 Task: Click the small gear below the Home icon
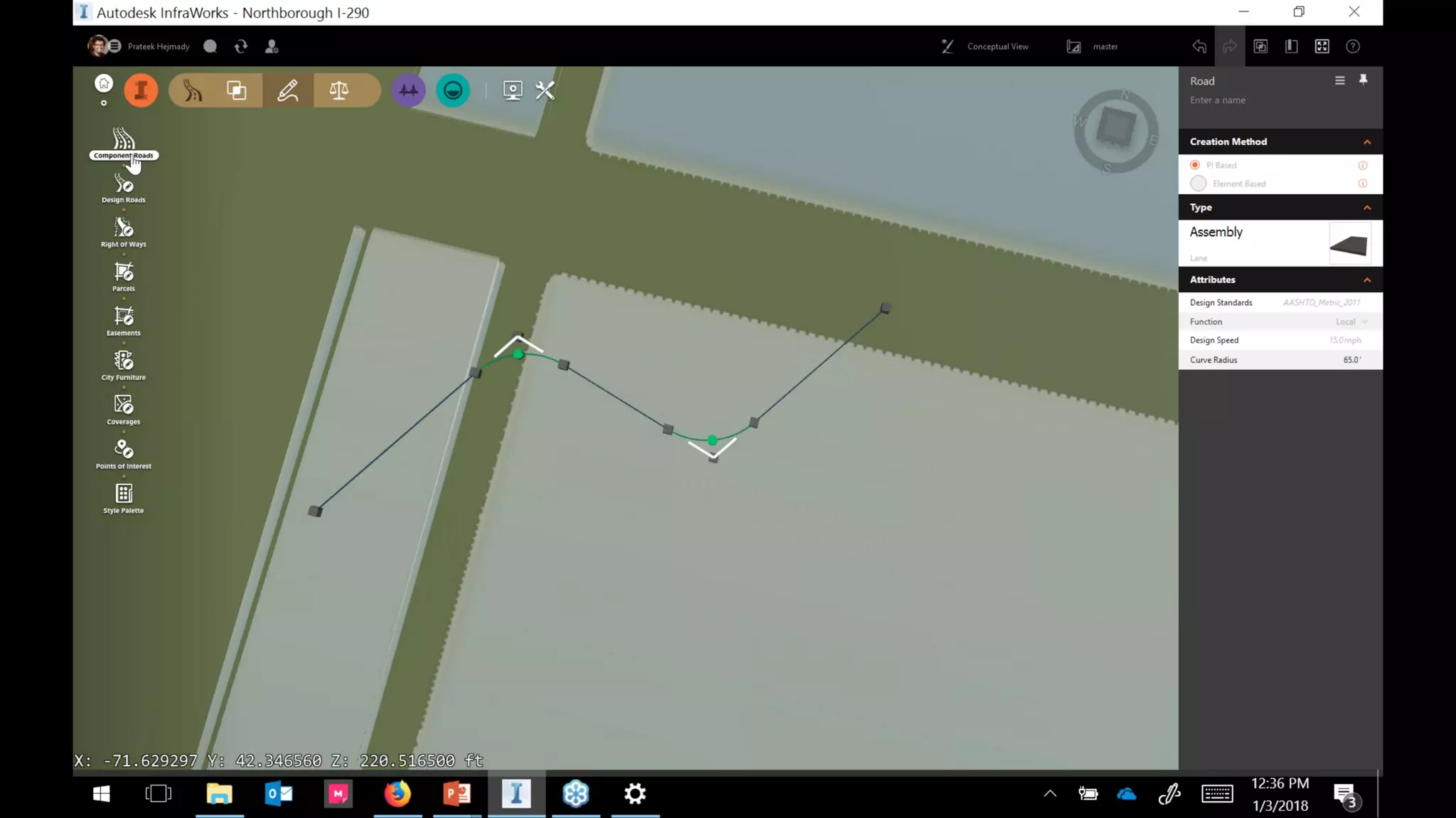tap(104, 103)
